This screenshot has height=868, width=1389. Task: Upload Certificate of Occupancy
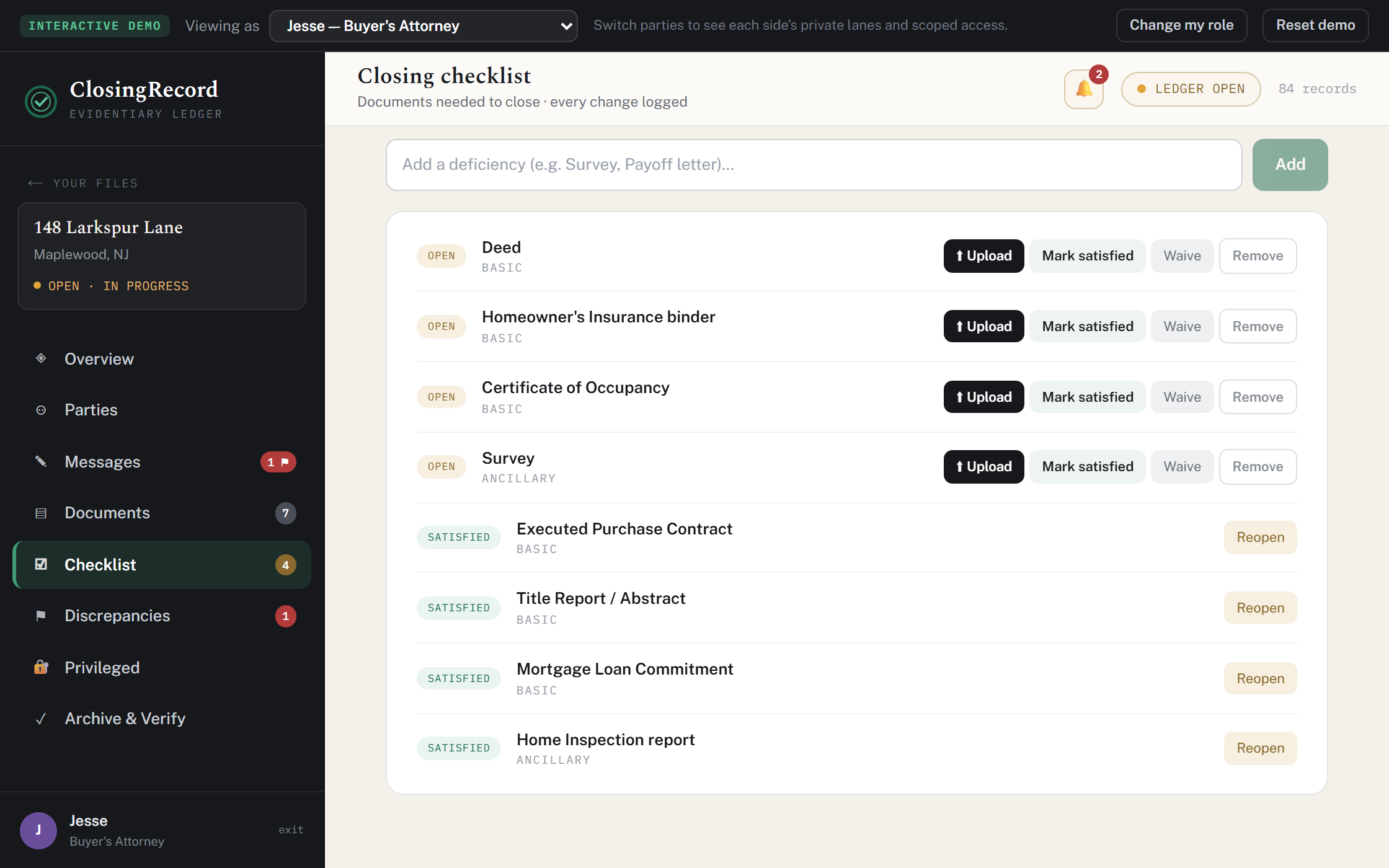click(x=983, y=397)
